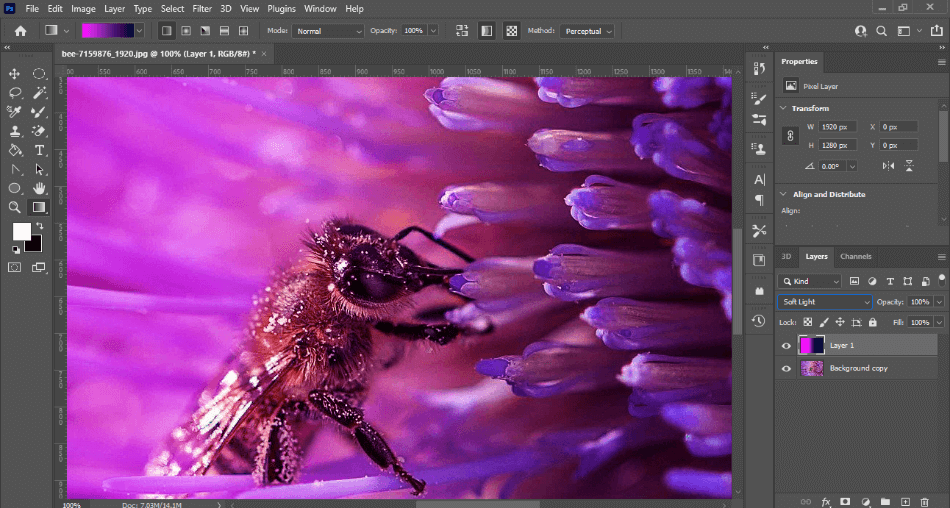Image resolution: width=950 pixels, height=508 pixels.
Task: Open the Image menu
Action: tap(83, 8)
